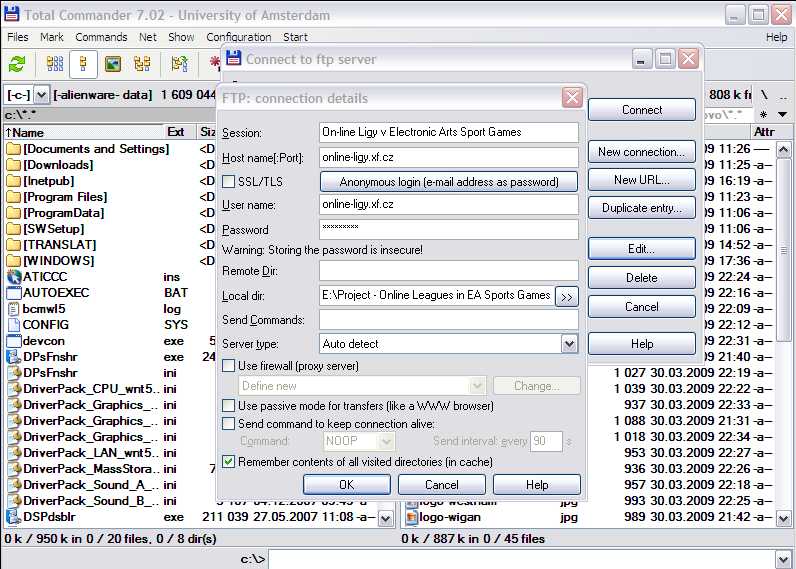Click the green Refresh arrows toolbar icon
The width and height of the screenshot is (796, 569).
[17, 64]
